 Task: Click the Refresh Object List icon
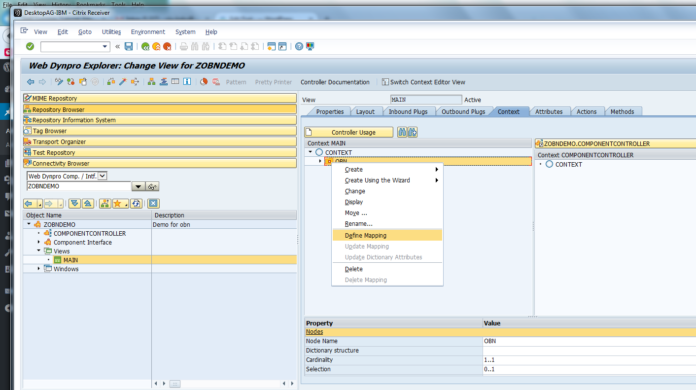(x=136, y=203)
